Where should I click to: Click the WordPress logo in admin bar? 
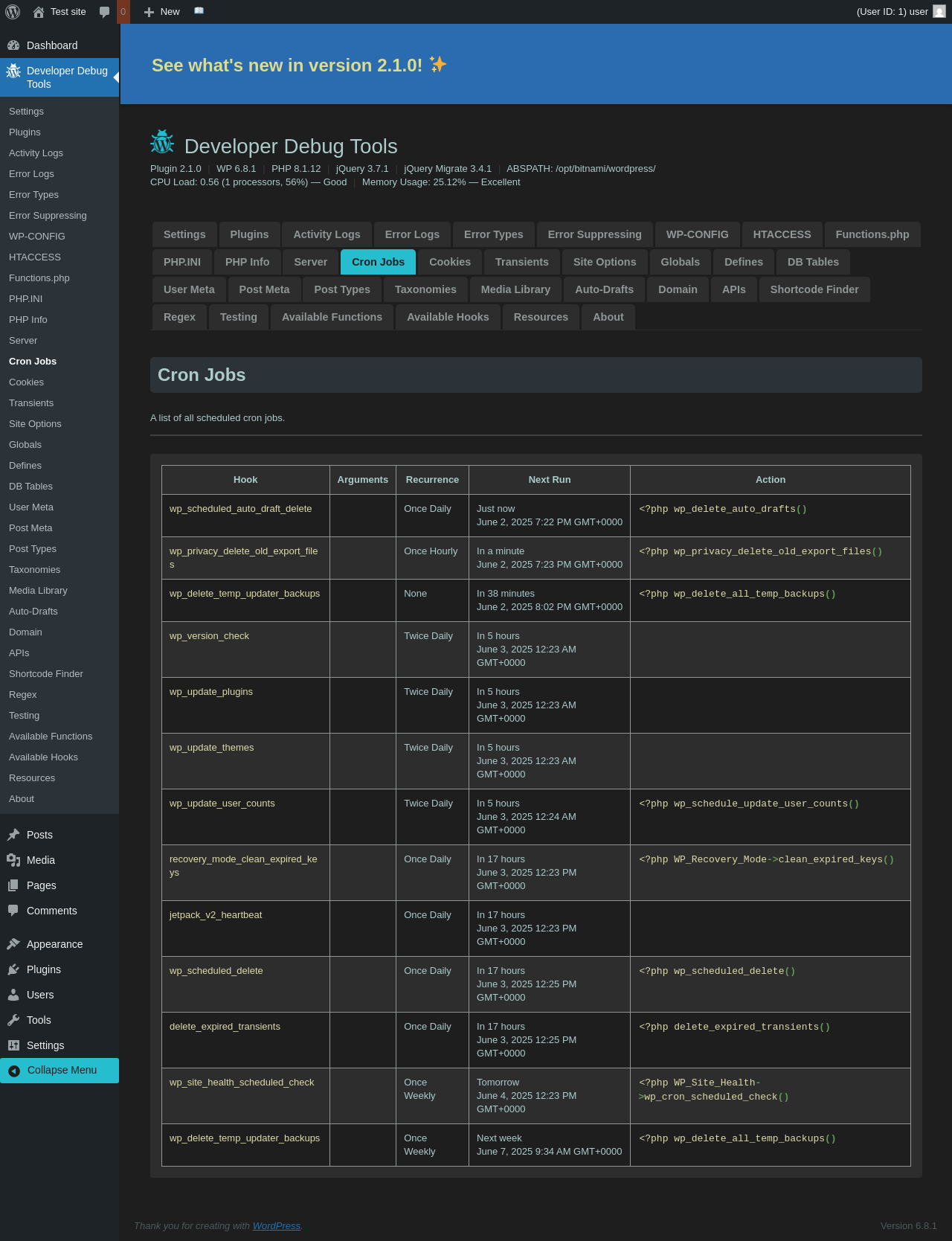click(13, 12)
